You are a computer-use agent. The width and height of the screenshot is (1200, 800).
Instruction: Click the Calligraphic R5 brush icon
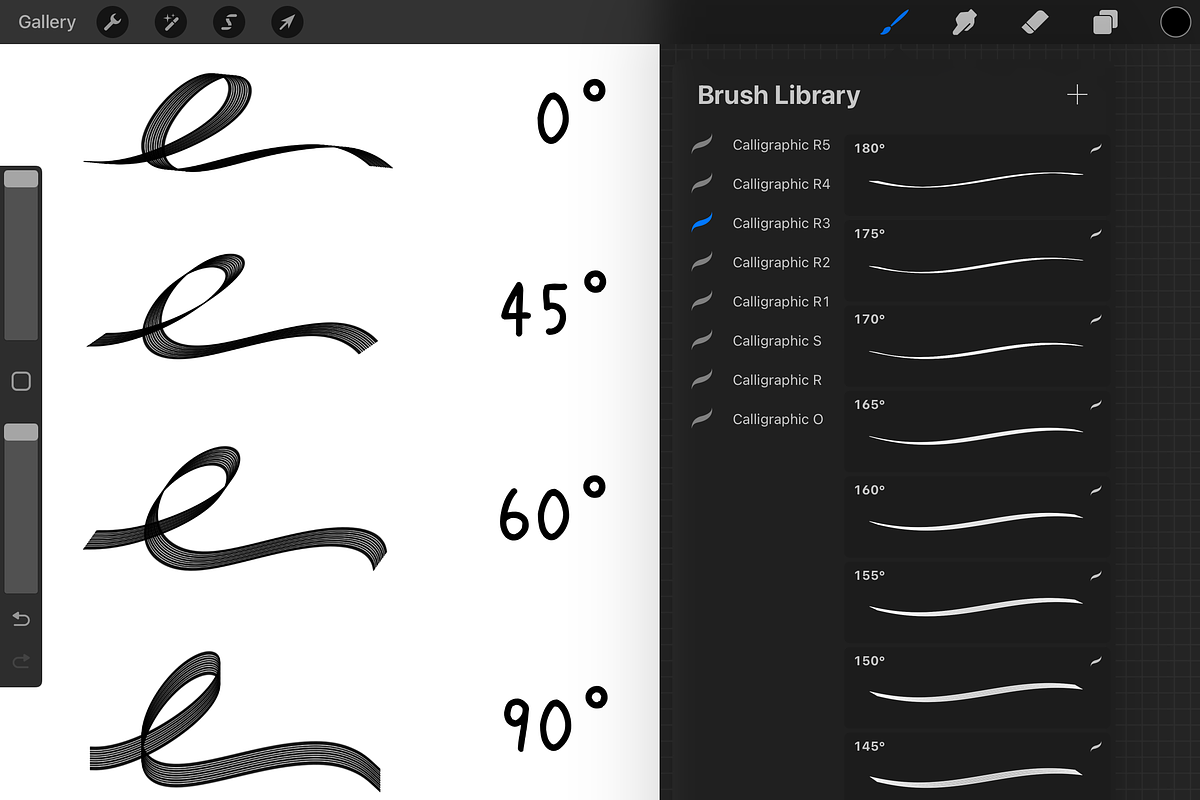click(x=702, y=144)
